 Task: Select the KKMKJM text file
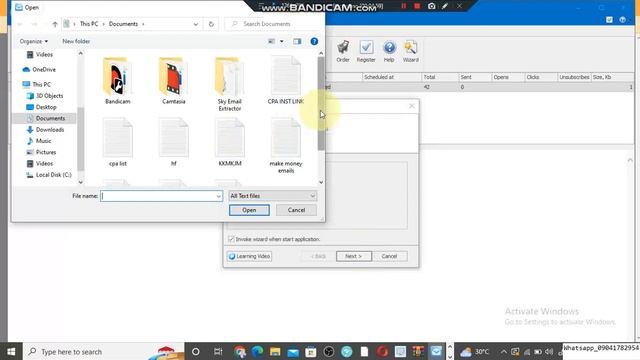(230, 142)
